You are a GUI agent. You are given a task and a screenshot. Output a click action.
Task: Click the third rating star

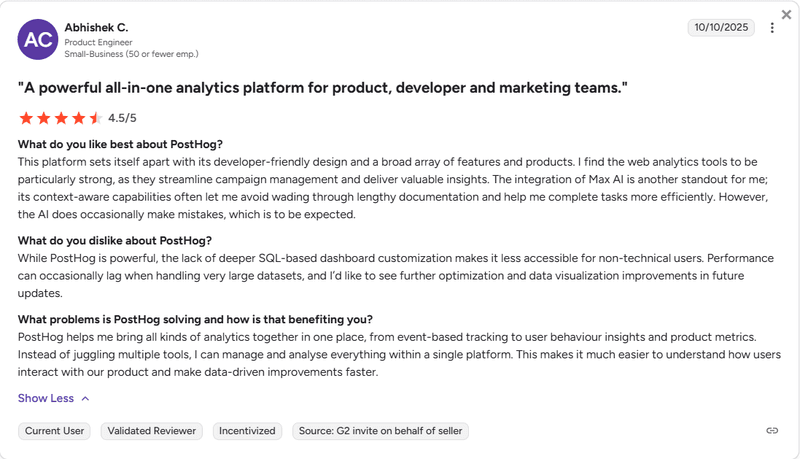coord(61,118)
